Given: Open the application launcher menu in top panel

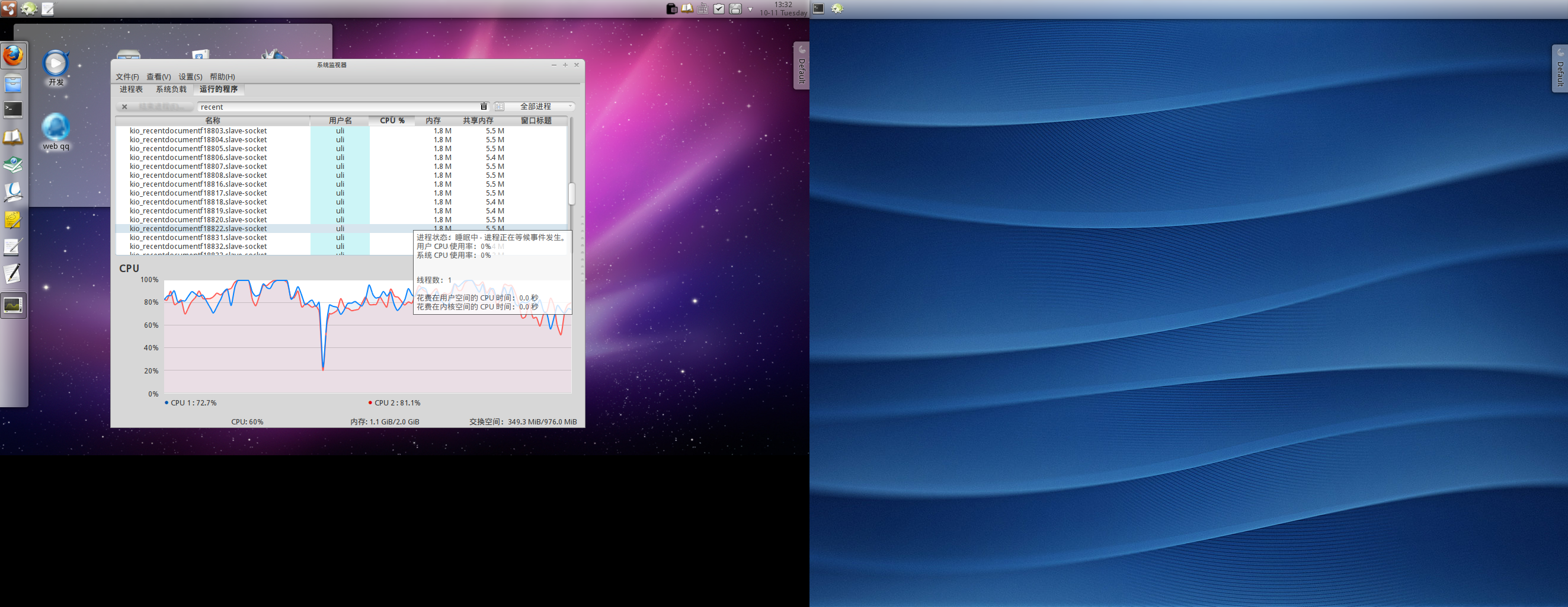Looking at the screenshot, I should pos(8,8).
